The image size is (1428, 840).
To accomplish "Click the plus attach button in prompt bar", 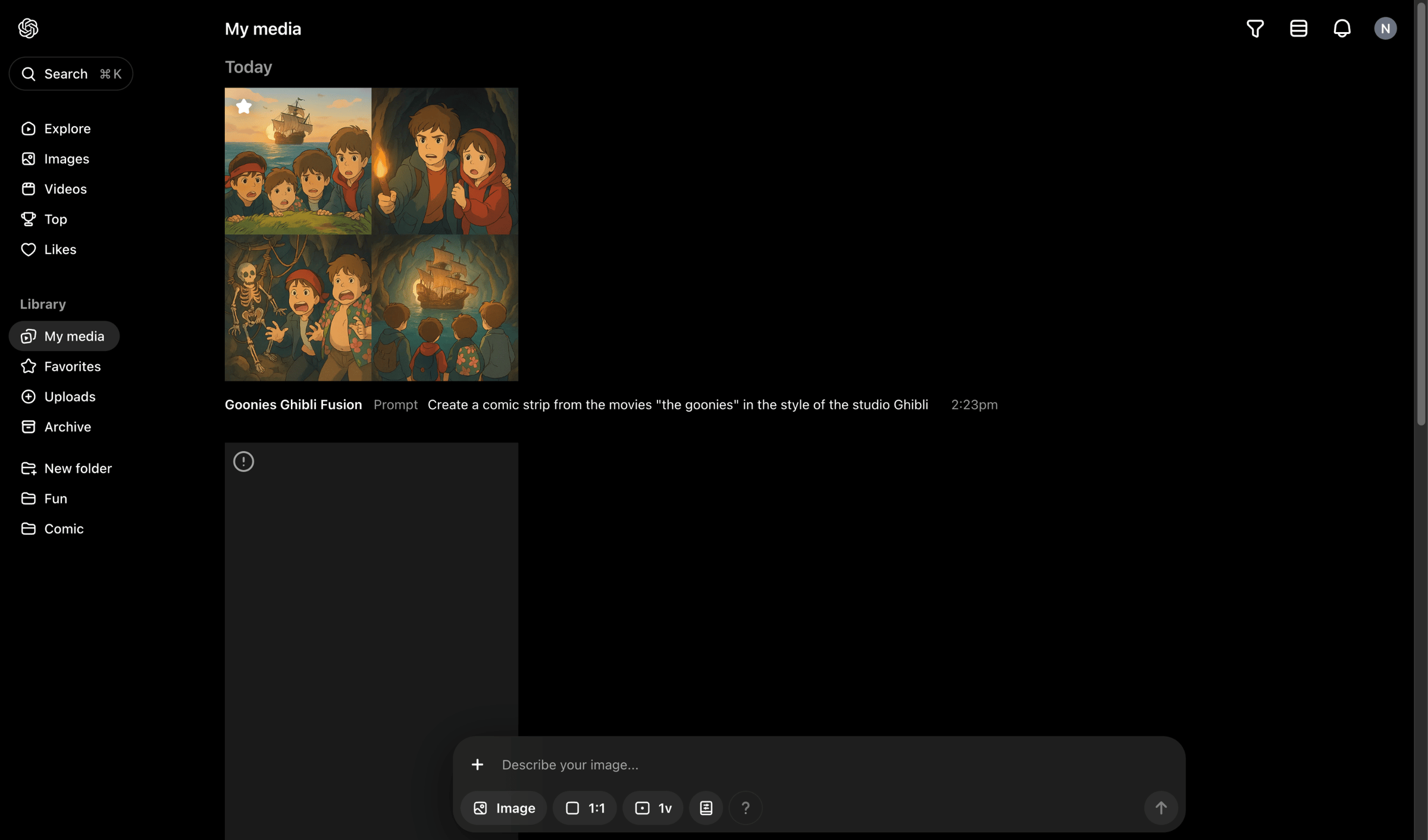I will coord(477,765).
